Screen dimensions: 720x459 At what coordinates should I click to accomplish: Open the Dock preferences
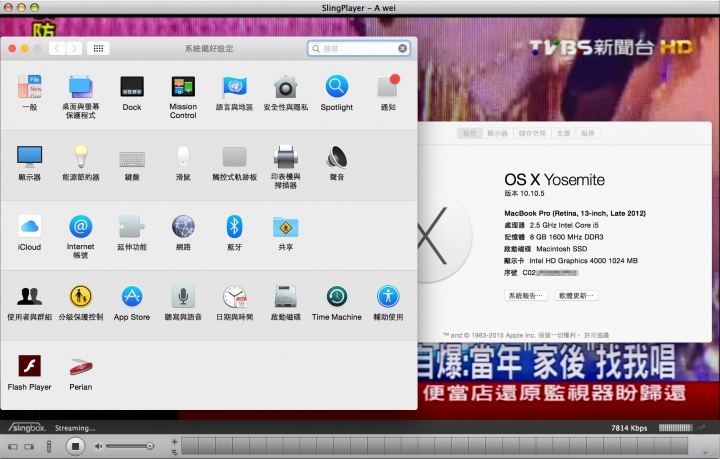pos(132,92)
